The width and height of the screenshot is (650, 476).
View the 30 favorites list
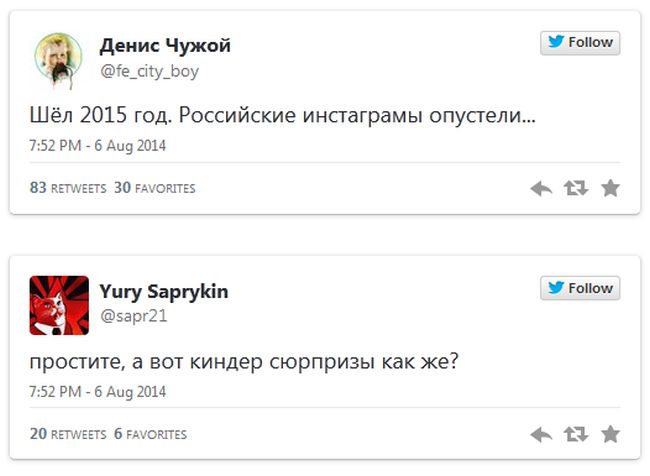(x=154, y=188)
